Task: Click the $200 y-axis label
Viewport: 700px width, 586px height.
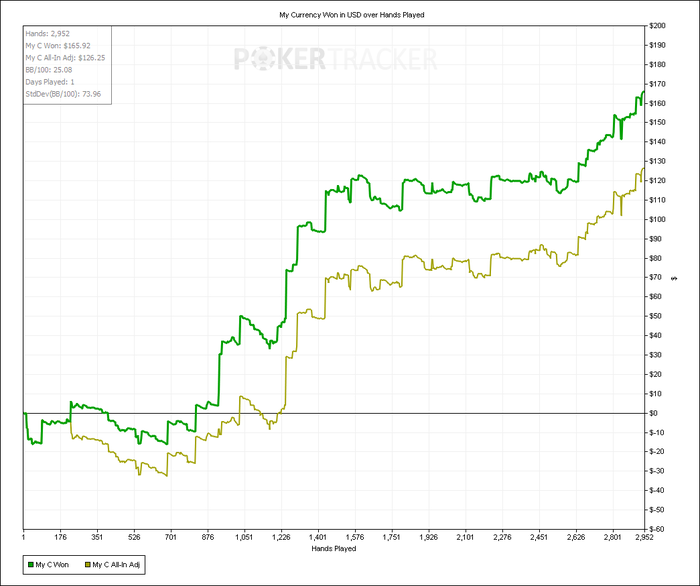Action: 657,26
